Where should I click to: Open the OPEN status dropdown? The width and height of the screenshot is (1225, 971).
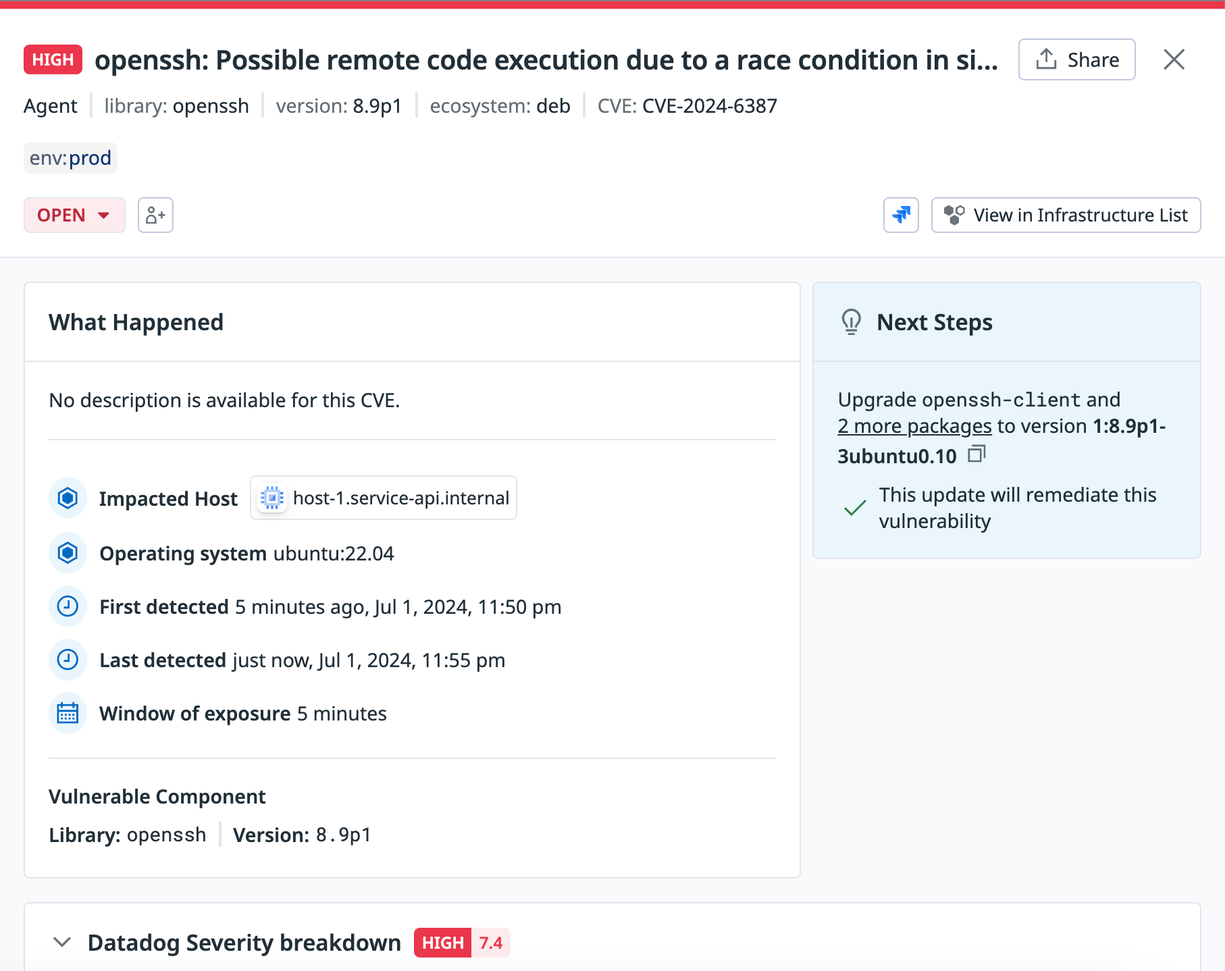(74, 215)
